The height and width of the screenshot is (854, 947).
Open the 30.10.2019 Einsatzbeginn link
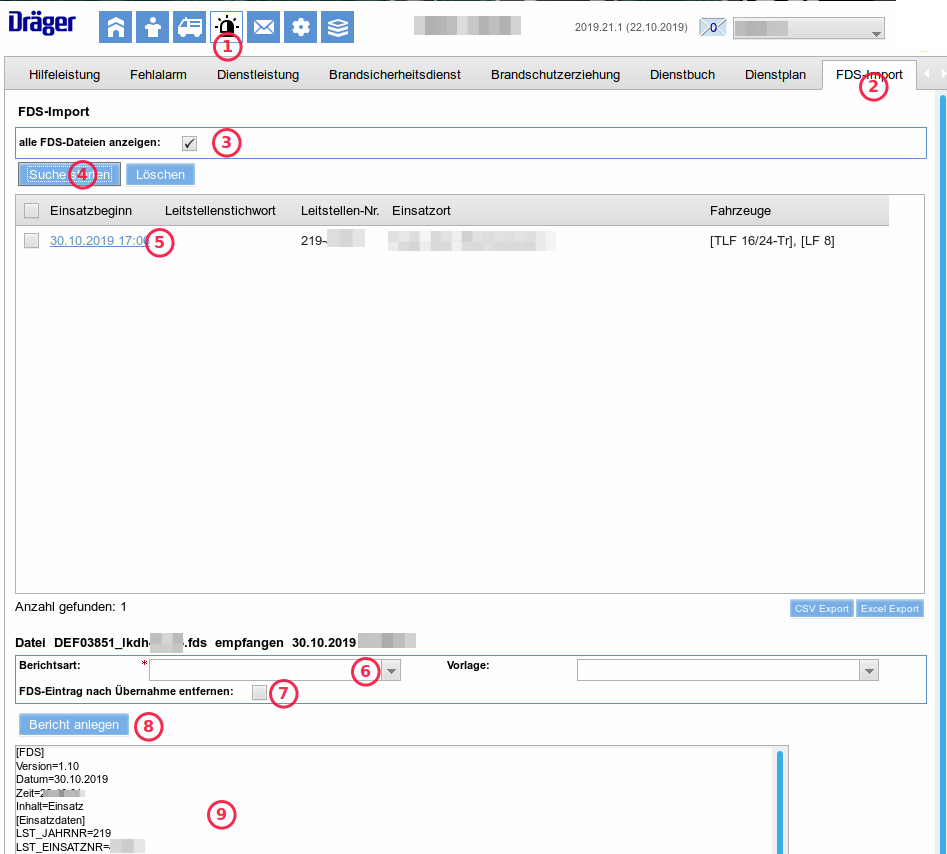point(98,240)
